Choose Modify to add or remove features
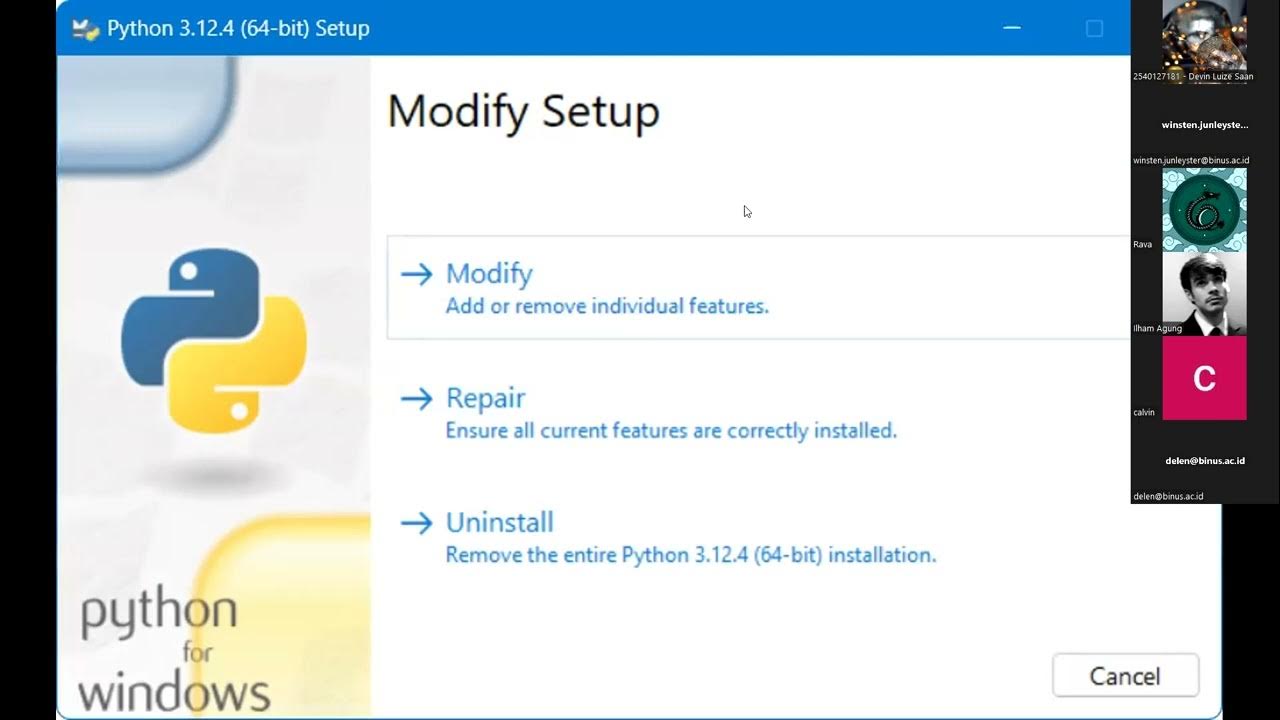Image resolution: width=1280 pixels, height=720 pixels. coord(489,274)
